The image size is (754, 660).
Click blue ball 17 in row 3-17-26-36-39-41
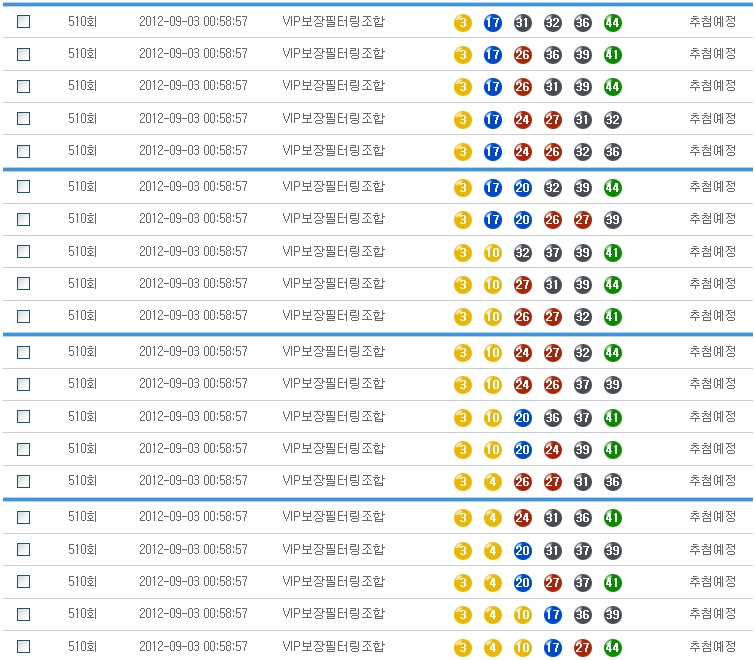point(492,55)
